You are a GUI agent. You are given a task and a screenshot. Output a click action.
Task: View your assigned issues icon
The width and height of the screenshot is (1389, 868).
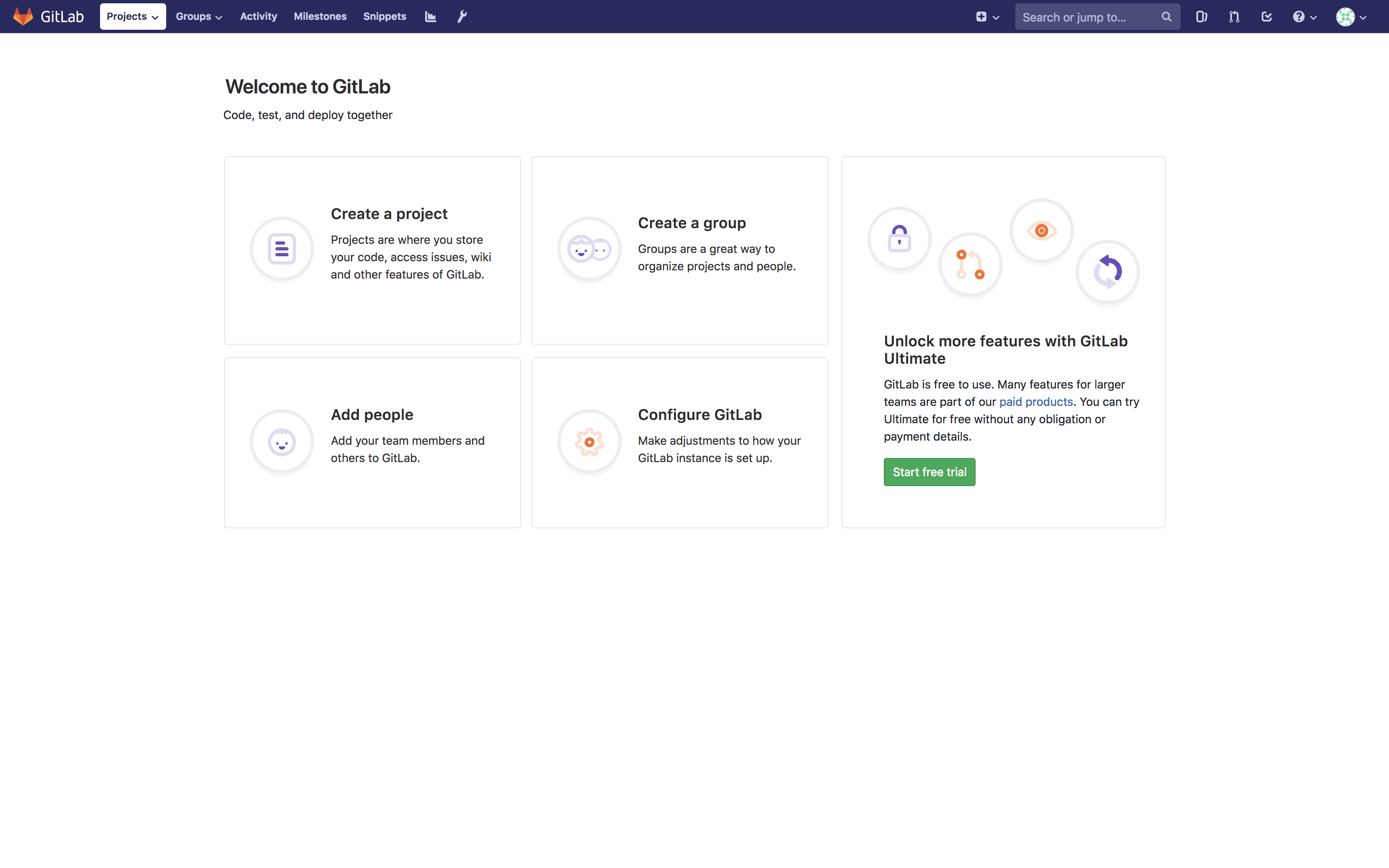click(x=1202, y=17)
